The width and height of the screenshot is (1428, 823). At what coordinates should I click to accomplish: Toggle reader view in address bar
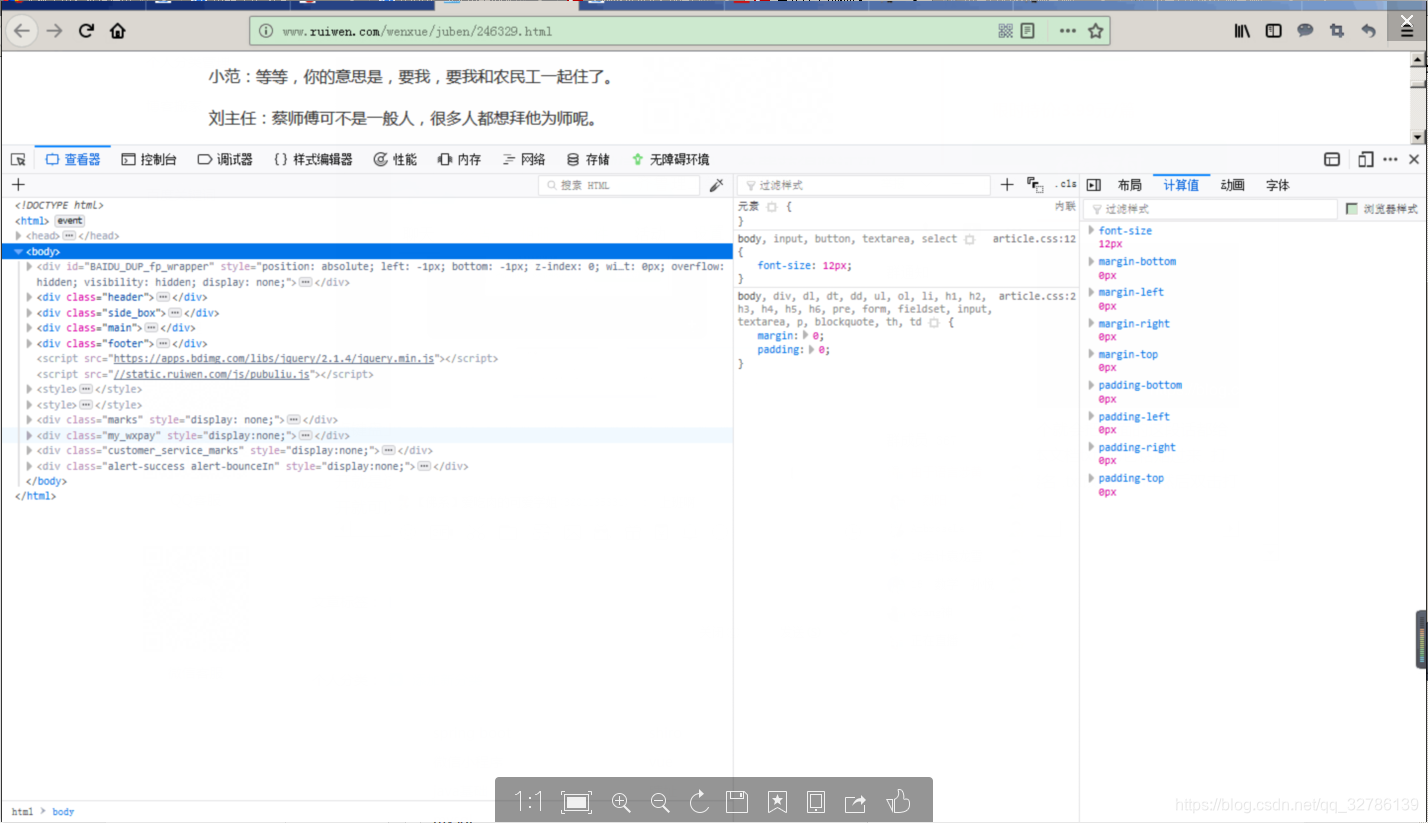(x=1027, y=31)
